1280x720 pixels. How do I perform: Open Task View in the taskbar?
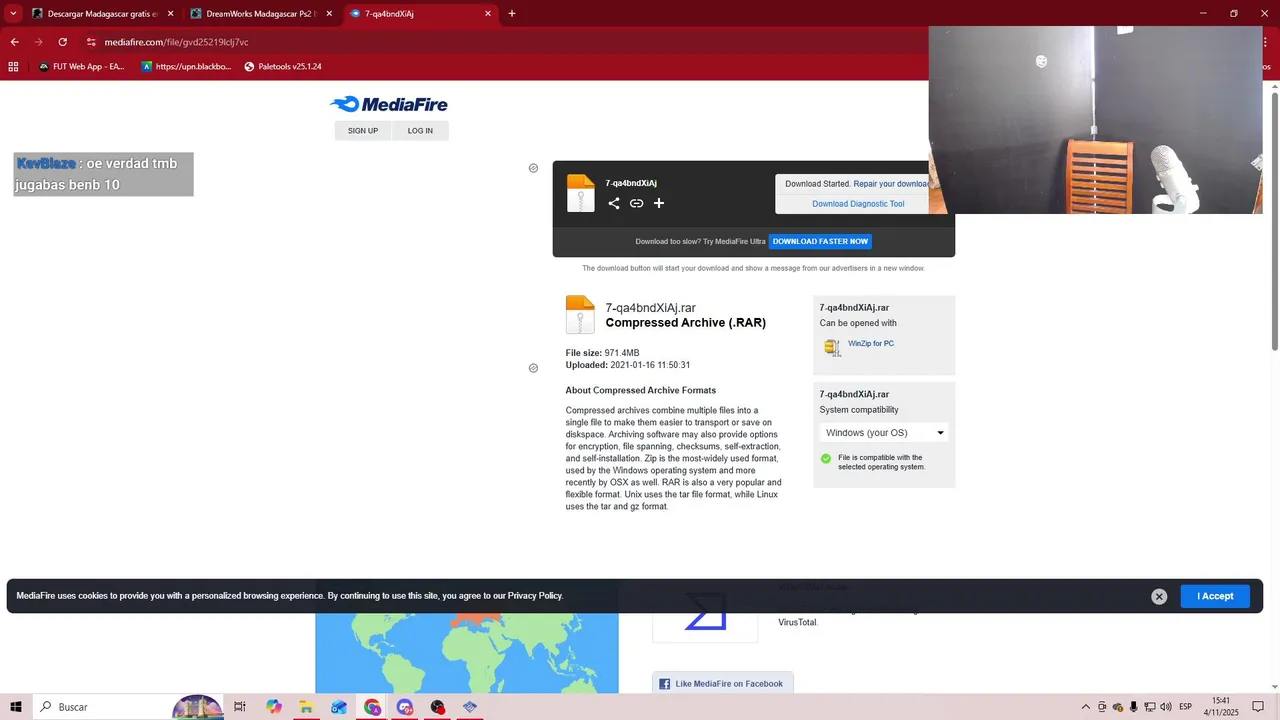240,707
